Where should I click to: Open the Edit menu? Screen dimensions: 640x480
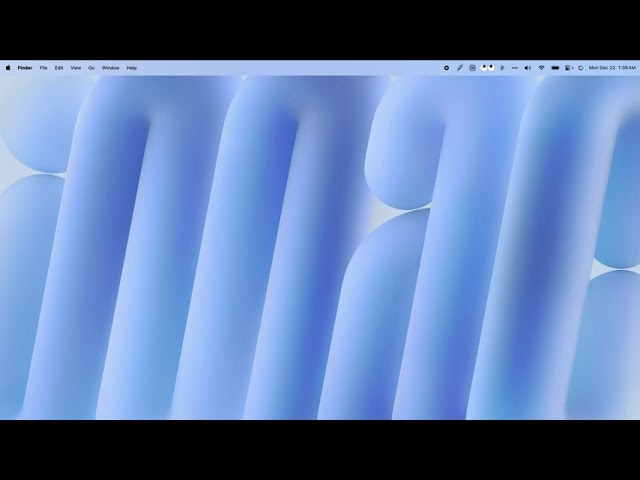59,68
